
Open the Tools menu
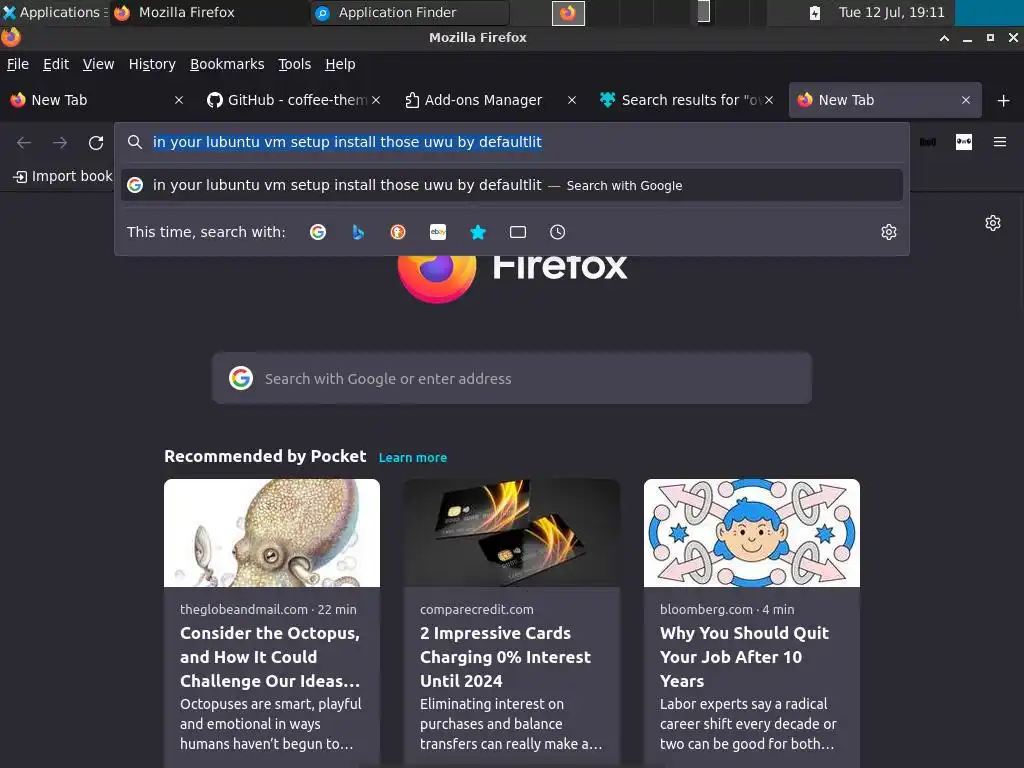[295, 64]
